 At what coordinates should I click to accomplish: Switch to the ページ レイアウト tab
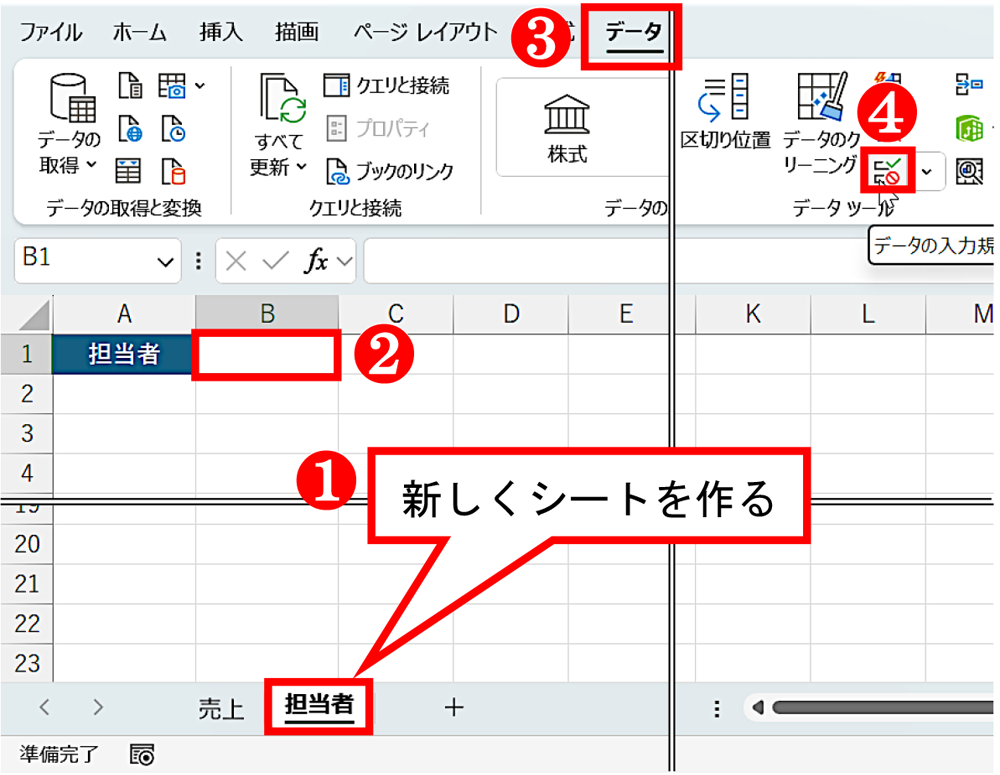click(x=425, y=31)
